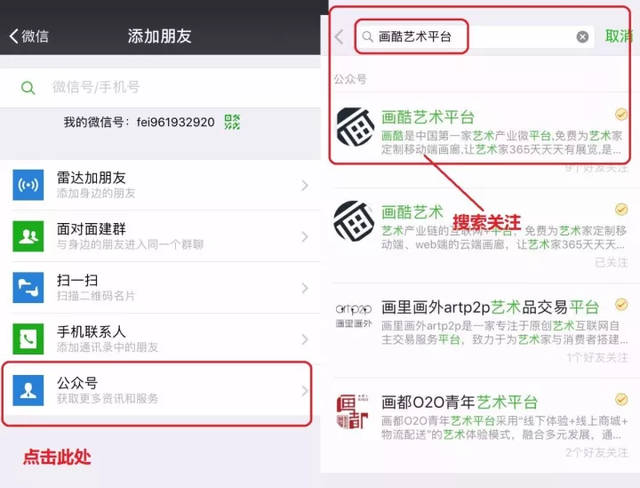Tap the 画都O2O青年艺术平台 red logo
Screen dimensions: 640x488
point(352,411)
